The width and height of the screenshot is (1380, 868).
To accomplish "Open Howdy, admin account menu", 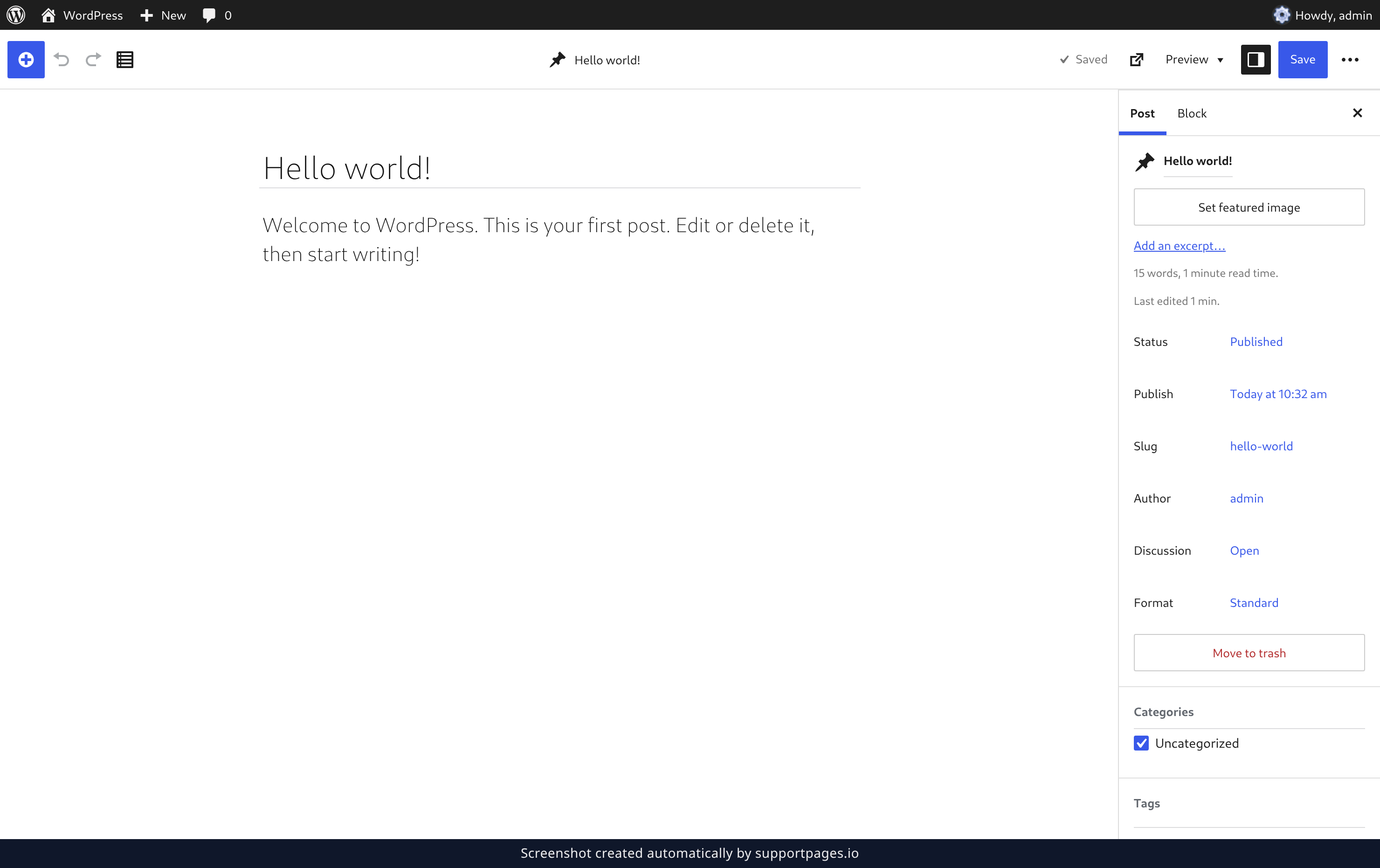I will [1322, 15].
